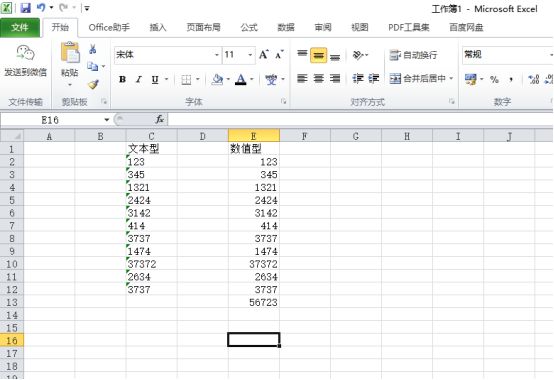The height and width of the screenshot is (380, 554).
Task: Select column C header
Action: 151,136
